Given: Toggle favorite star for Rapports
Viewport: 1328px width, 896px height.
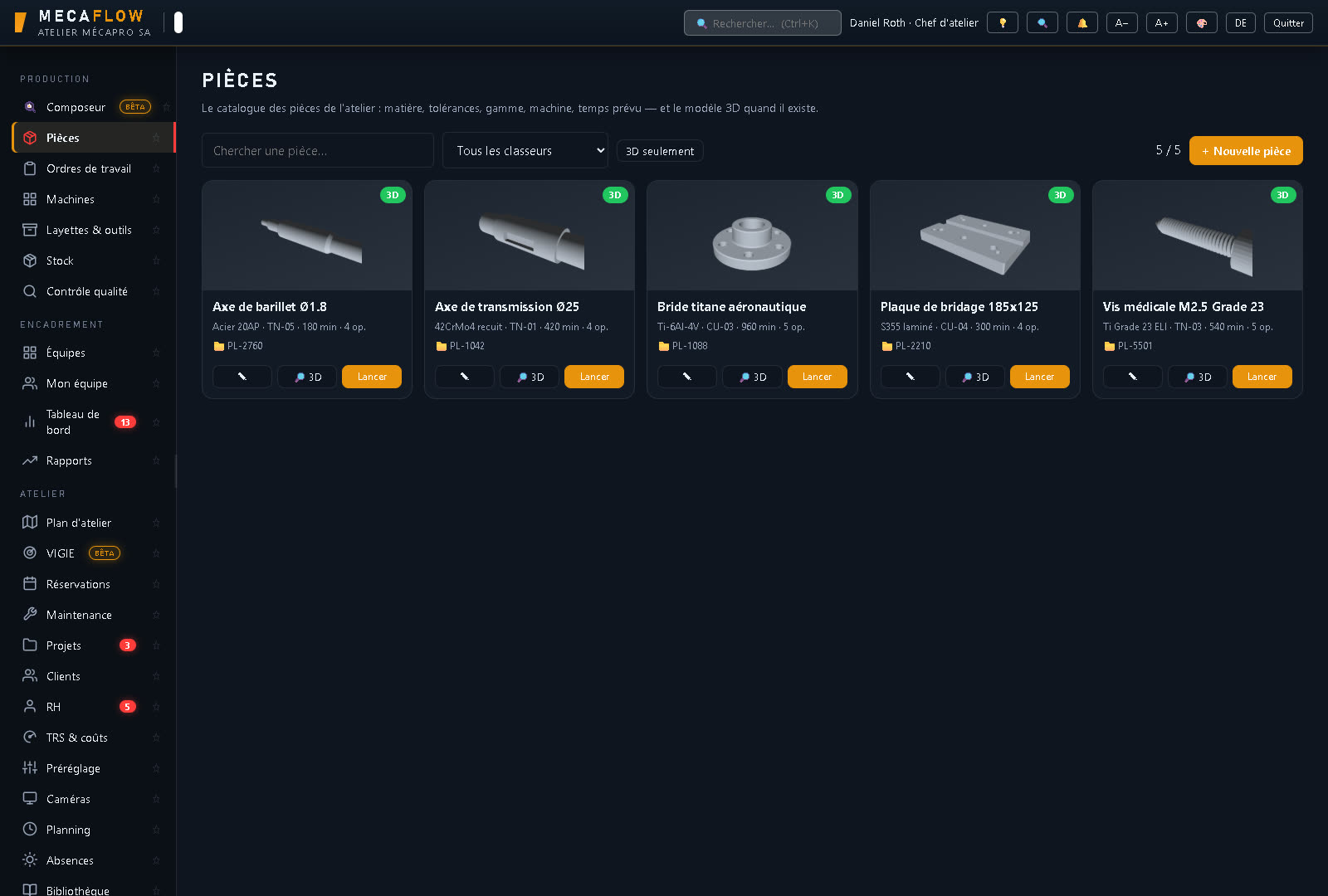Looking at the screenshot, I should tap(156, 460).
